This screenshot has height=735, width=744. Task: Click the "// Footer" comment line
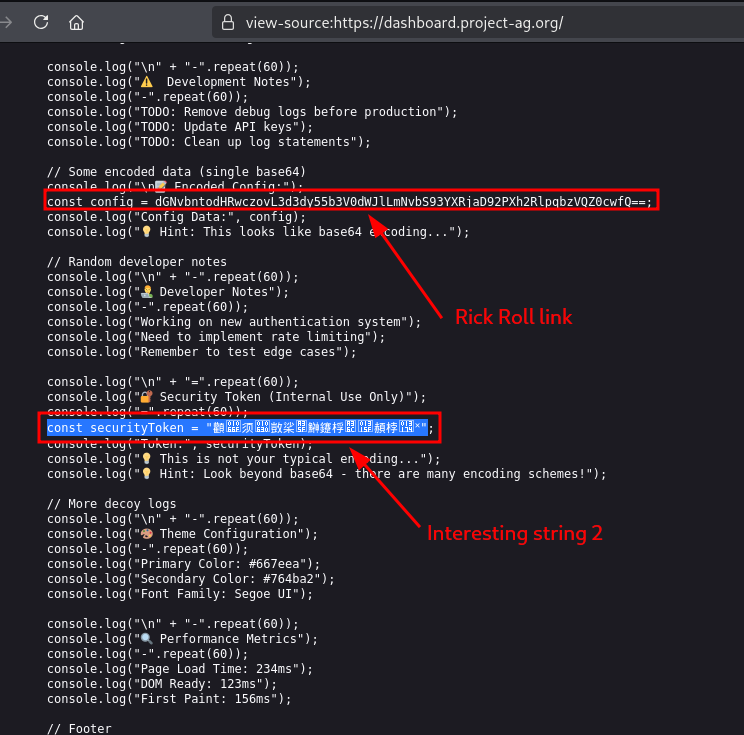click(x=79, y=729)
